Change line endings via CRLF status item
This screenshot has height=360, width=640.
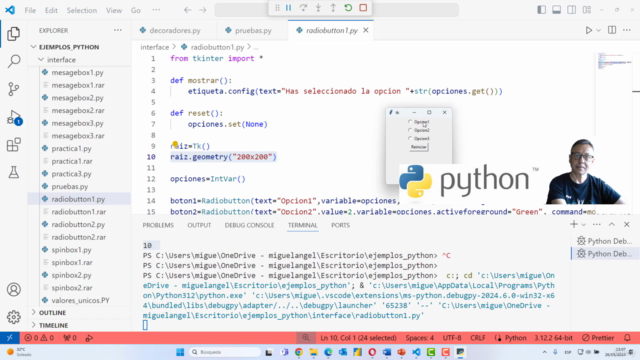[x=478, y=338]
